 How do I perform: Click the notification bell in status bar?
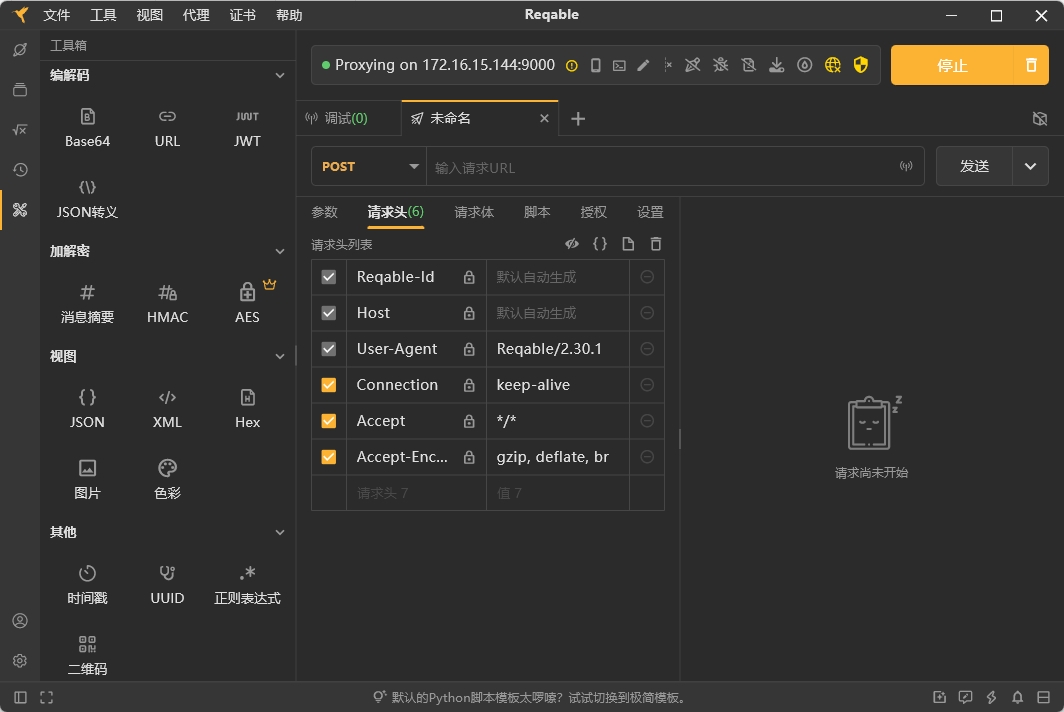tap(1017, 697)
